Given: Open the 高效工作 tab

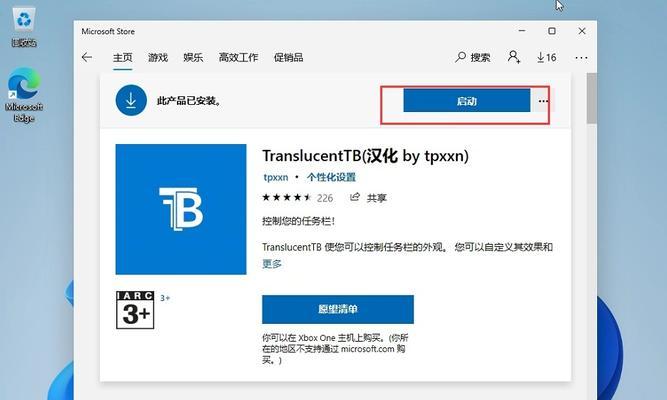Looking at the screenshot, I should click(238, 57).
